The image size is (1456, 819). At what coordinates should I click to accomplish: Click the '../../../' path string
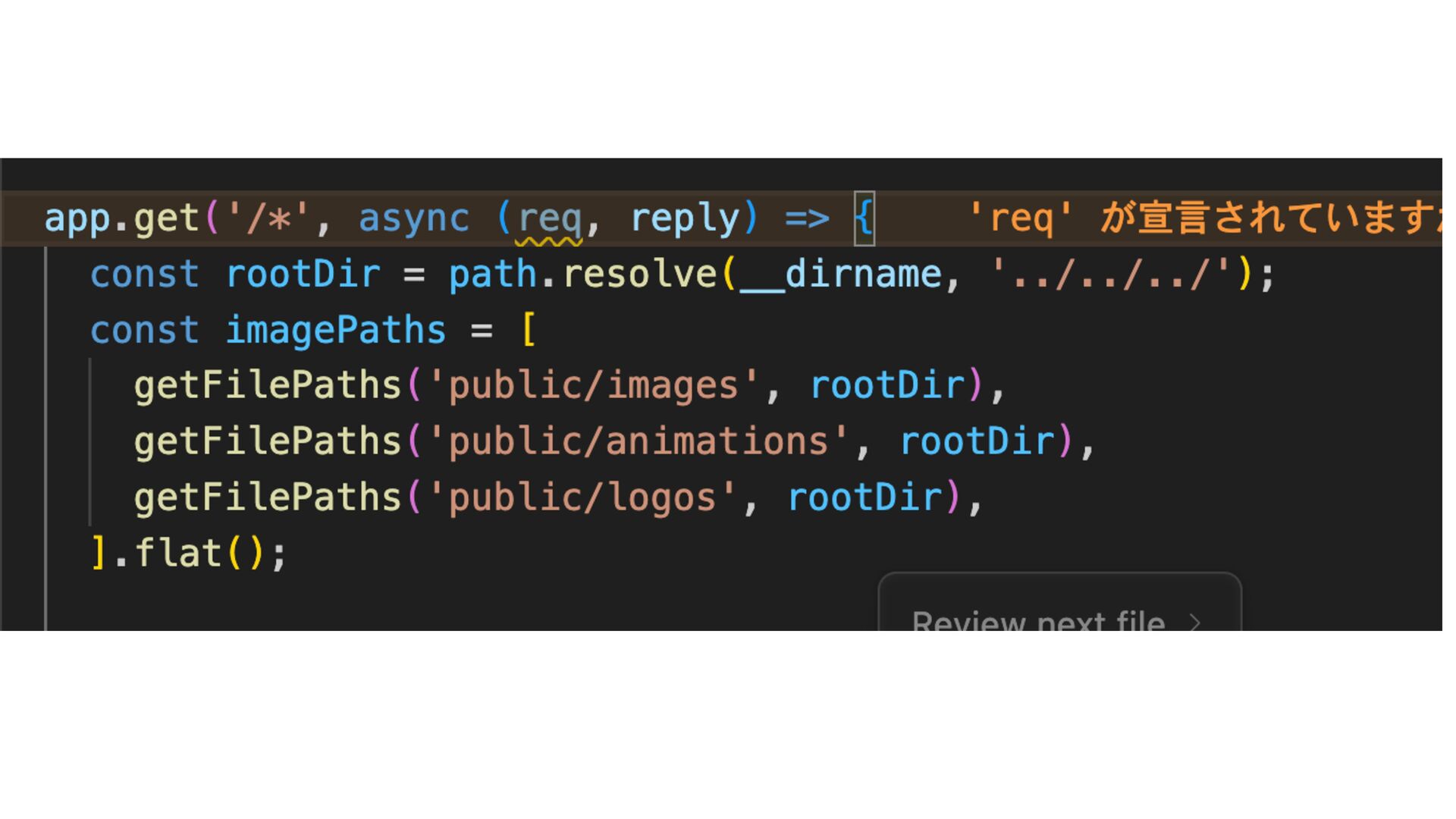pos(1111,274)
